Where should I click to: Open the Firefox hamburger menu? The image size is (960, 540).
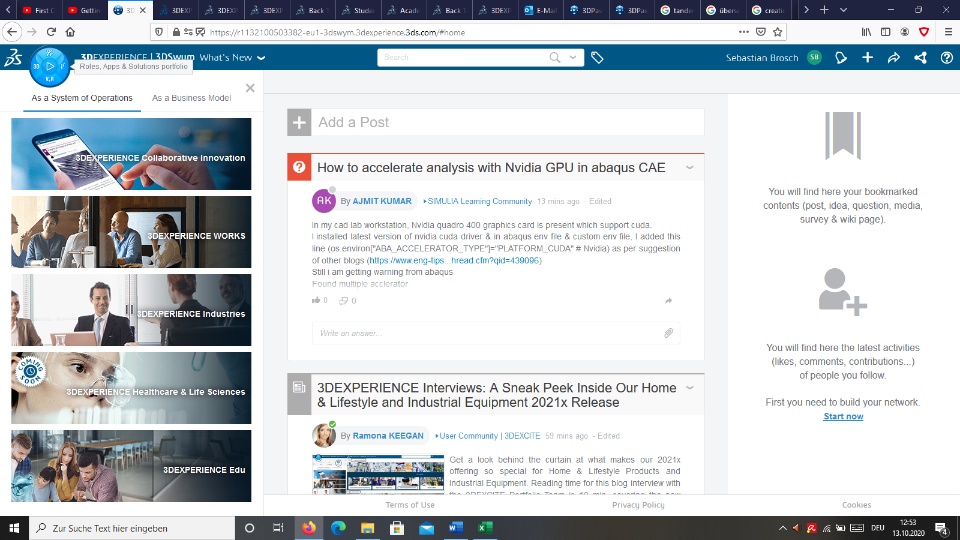click(x=948, y=32)
